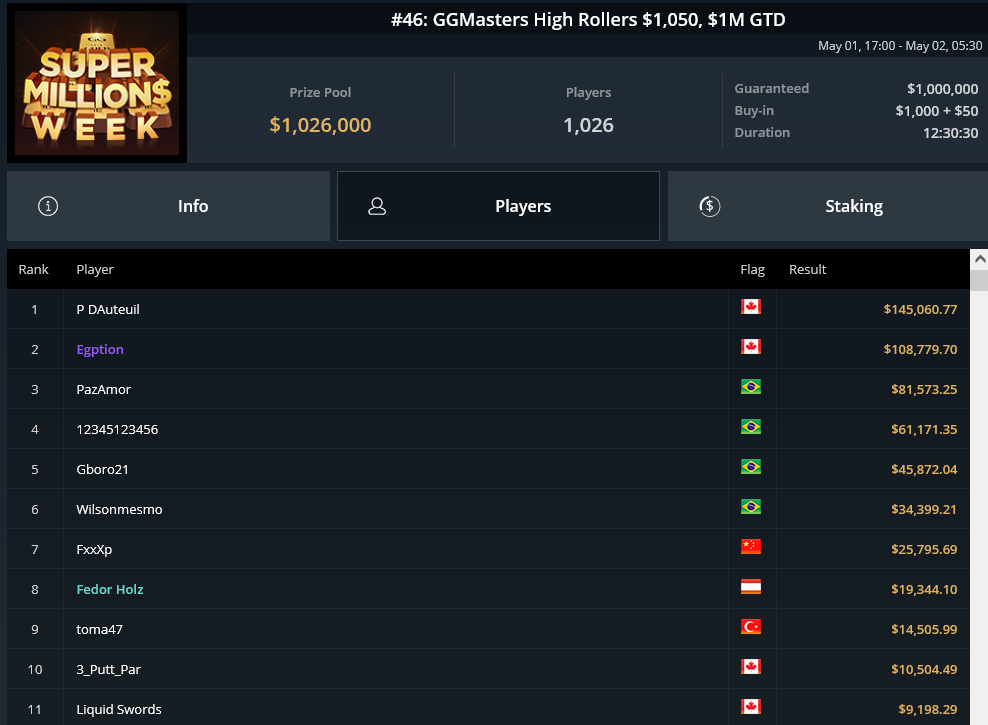Screen dimensions: 988x725
Task: Click Turkey flag for toma47
Action: pos(751,627)
